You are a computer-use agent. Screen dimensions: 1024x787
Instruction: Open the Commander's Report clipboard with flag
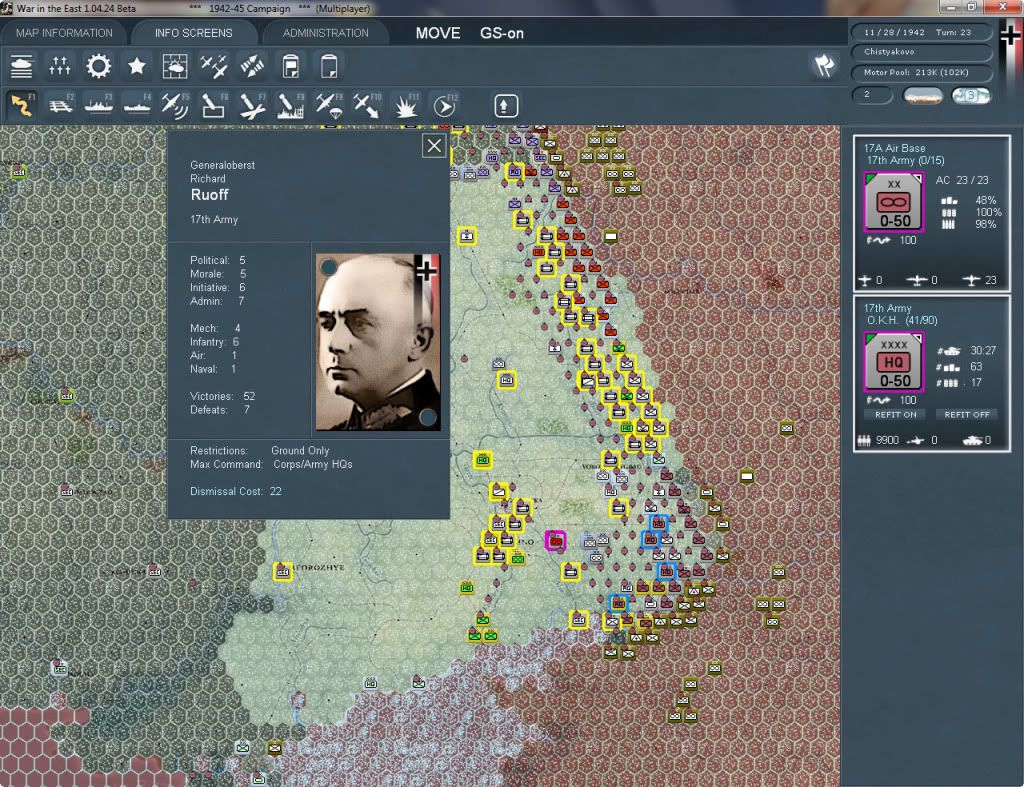click(x=291, y=66)
